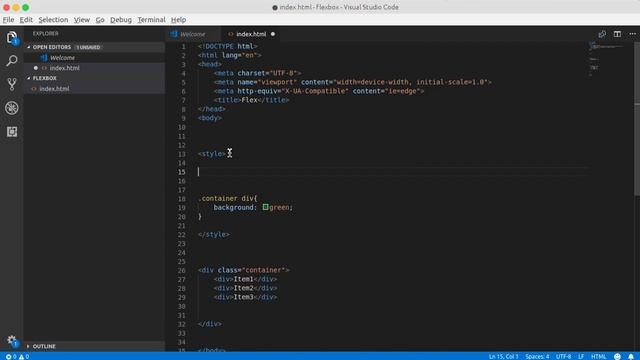Open the Extensions view icon
Screen dimensions: 640x360
coord(12,131)
